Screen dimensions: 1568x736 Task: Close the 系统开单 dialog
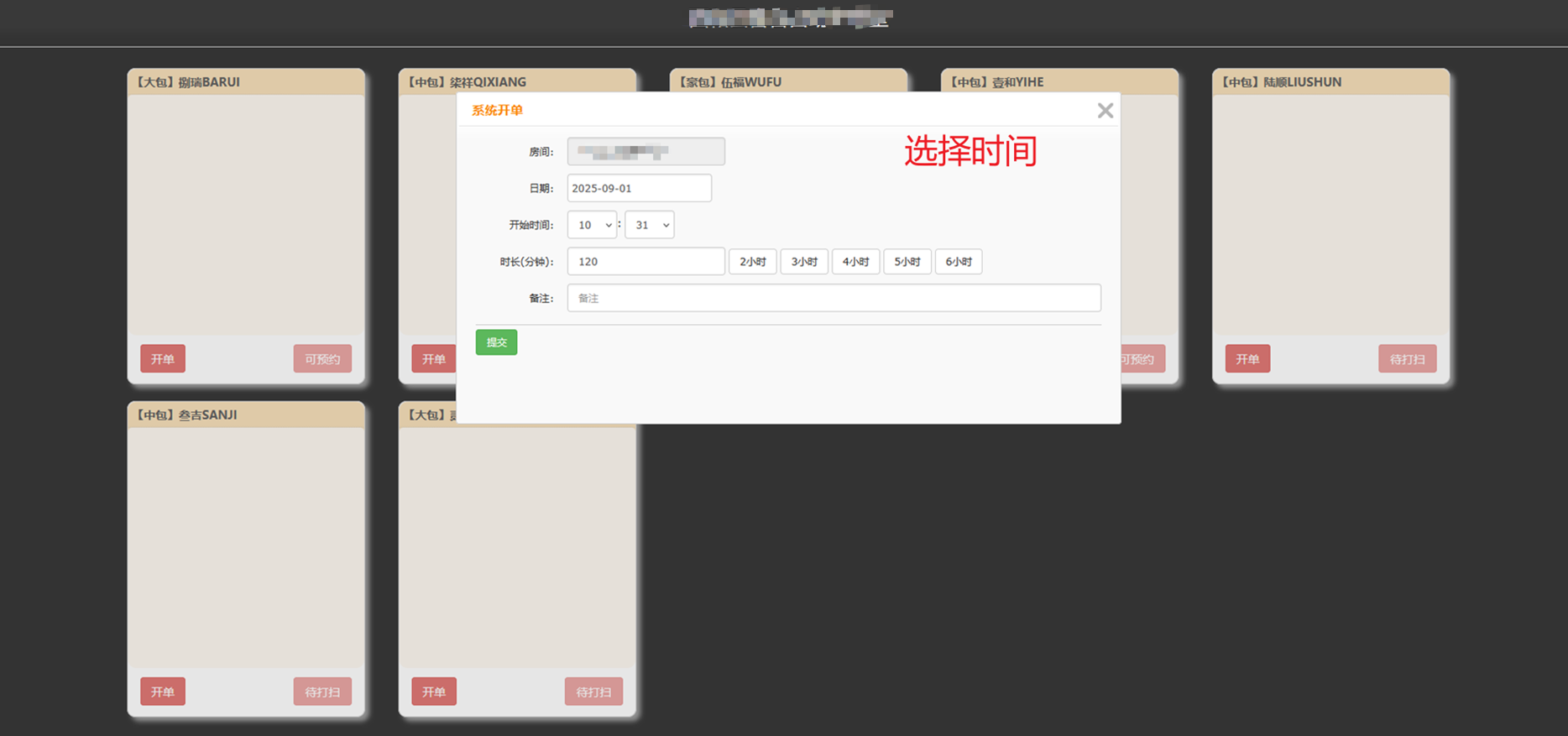coord(1105,111)
